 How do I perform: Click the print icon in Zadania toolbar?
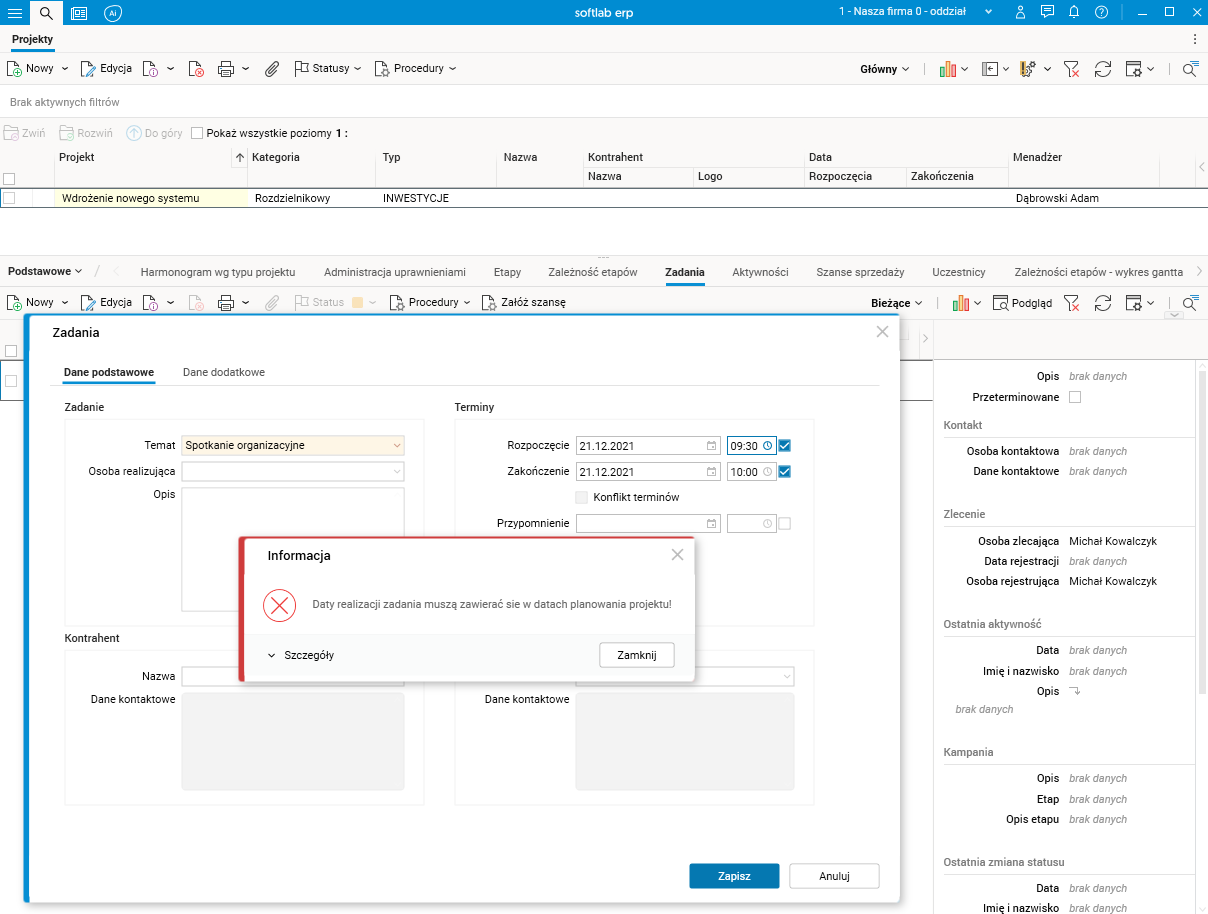tap(226, 302)
